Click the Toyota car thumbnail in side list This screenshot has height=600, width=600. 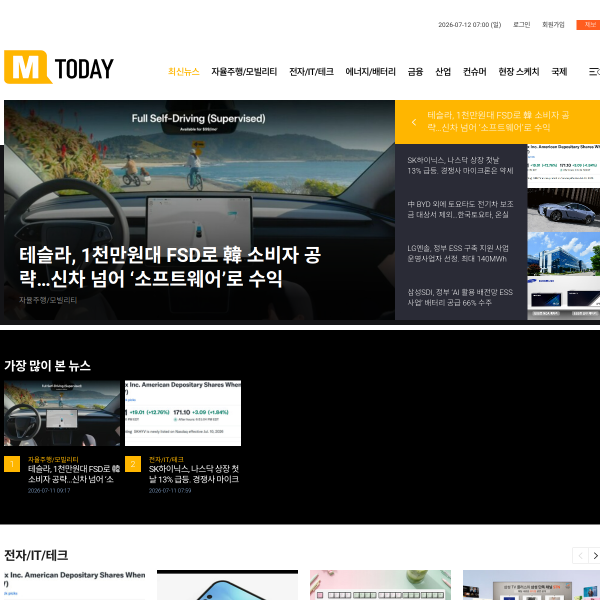(564, 210)
